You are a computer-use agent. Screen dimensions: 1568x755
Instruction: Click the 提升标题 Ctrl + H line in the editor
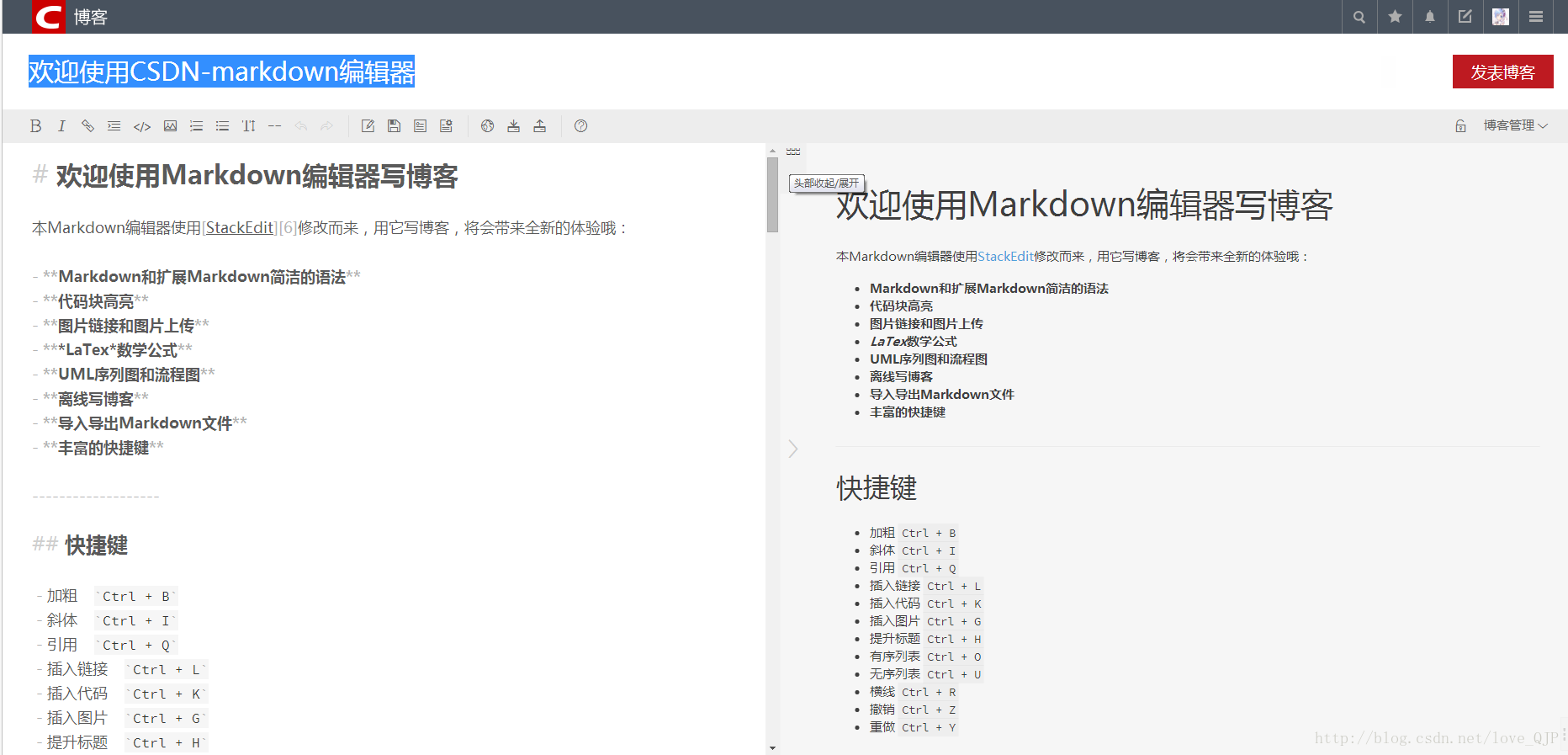pos(123,742)
